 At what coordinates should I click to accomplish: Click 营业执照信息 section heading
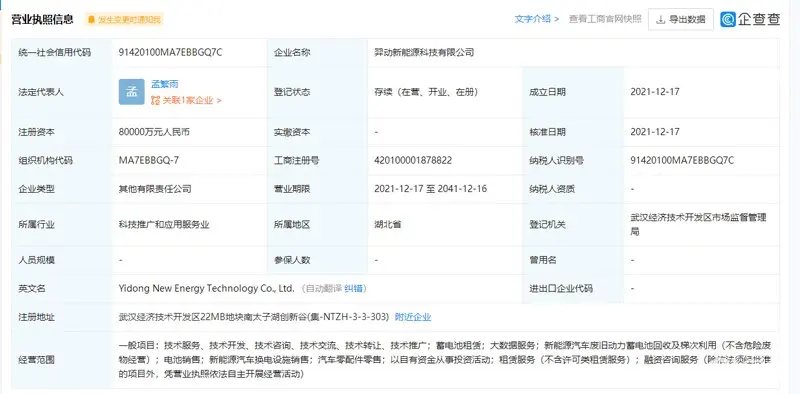click(x=42, y=20)
